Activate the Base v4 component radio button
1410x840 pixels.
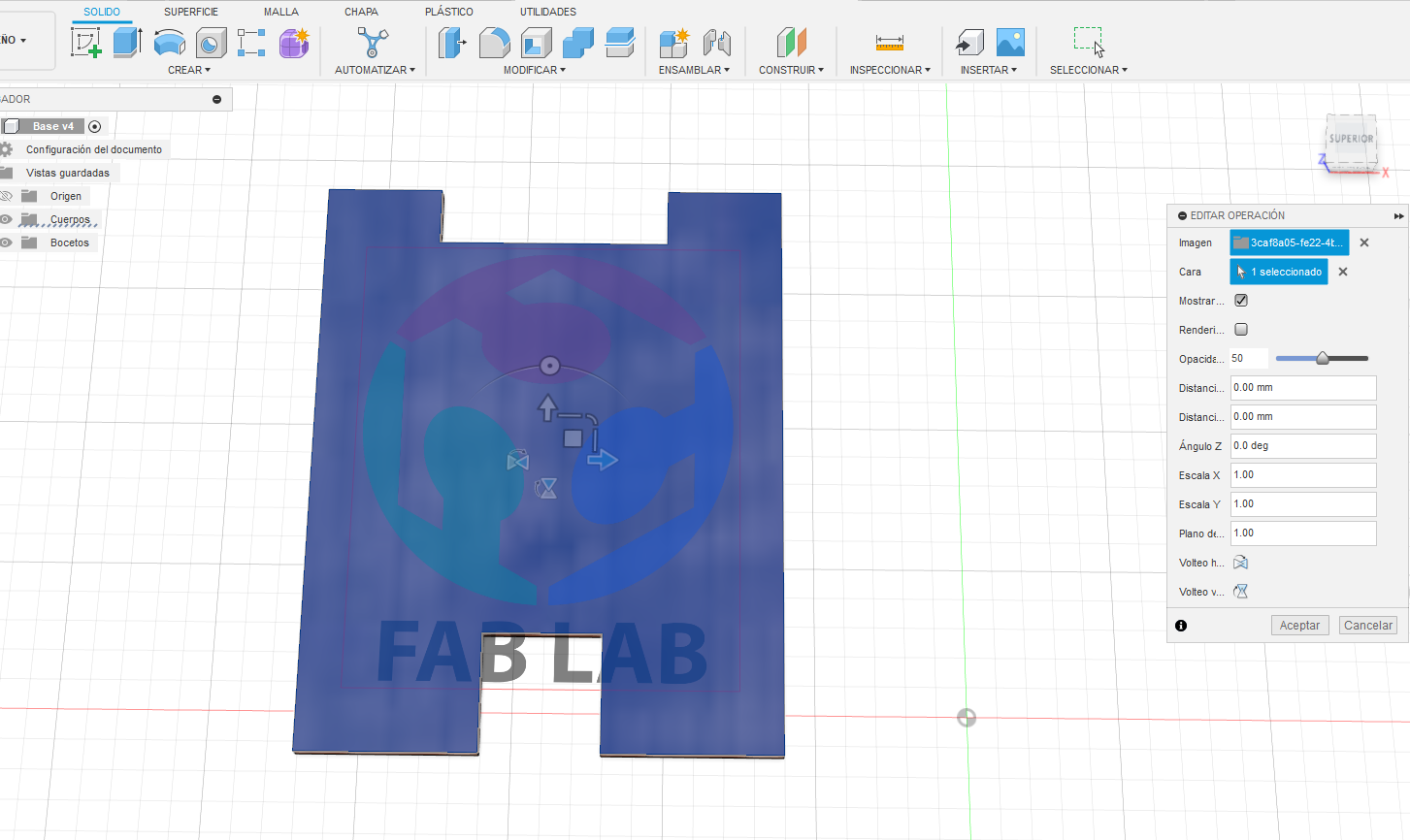click(x=94, y=126)
